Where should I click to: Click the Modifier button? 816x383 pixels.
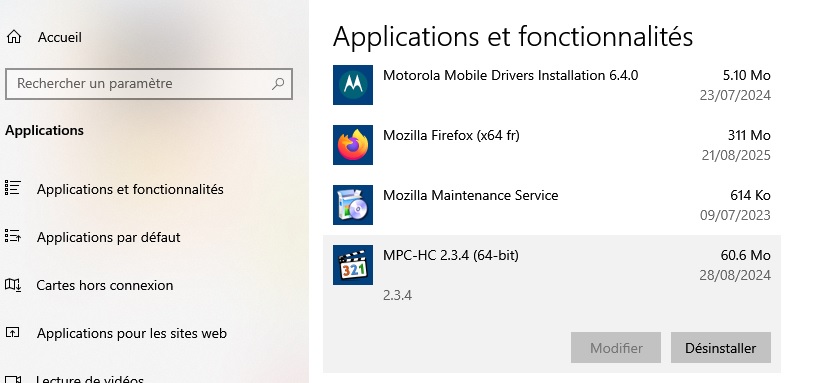616,348
